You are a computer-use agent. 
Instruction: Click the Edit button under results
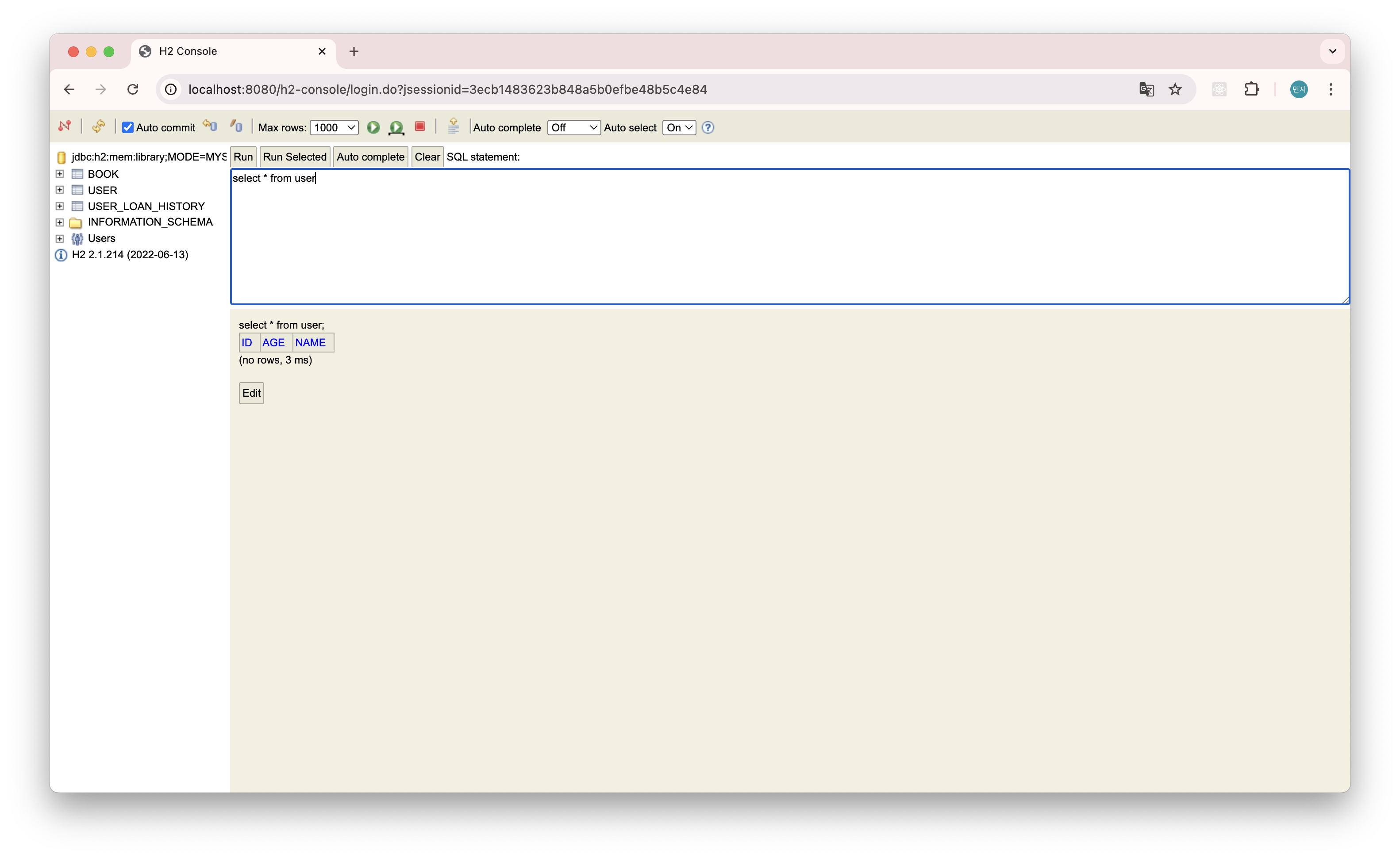click(x=252, y=393)
